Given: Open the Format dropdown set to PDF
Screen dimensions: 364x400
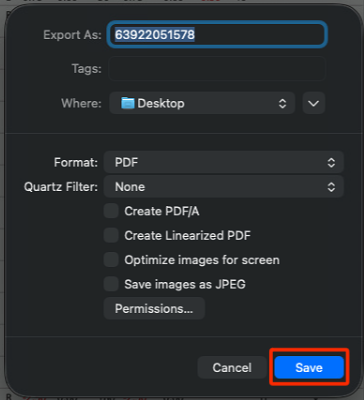Looking at the screenshot, I should pos(224,162).
